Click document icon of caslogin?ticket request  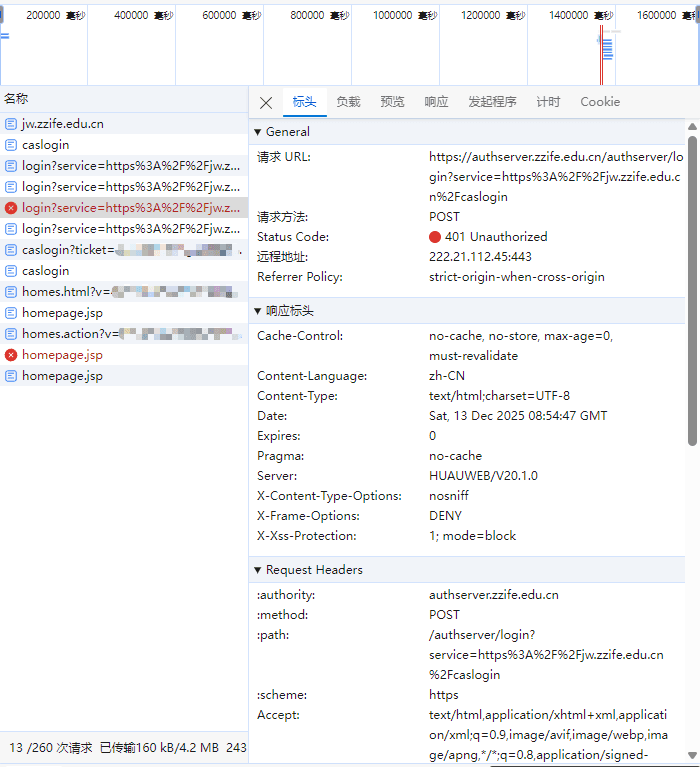click(11, 250)
